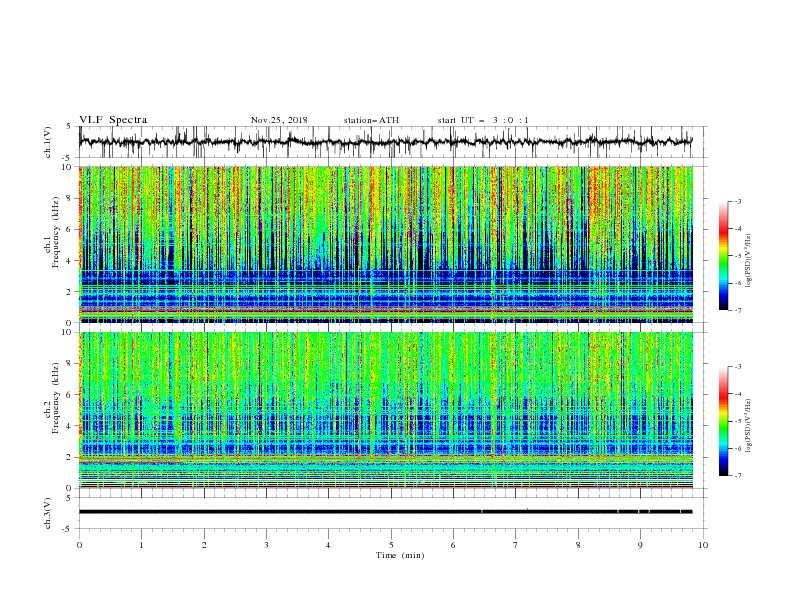
Task: Click the 3 minute tick label on time axis
Action: (266, 545)
